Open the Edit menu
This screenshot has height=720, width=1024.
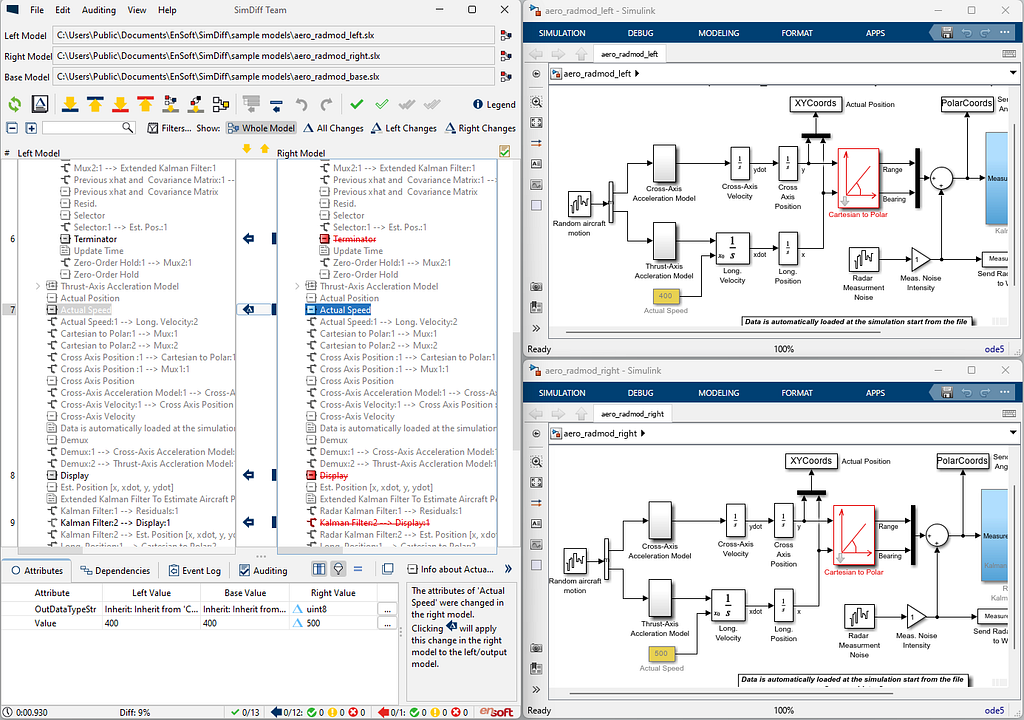(63, 10)
